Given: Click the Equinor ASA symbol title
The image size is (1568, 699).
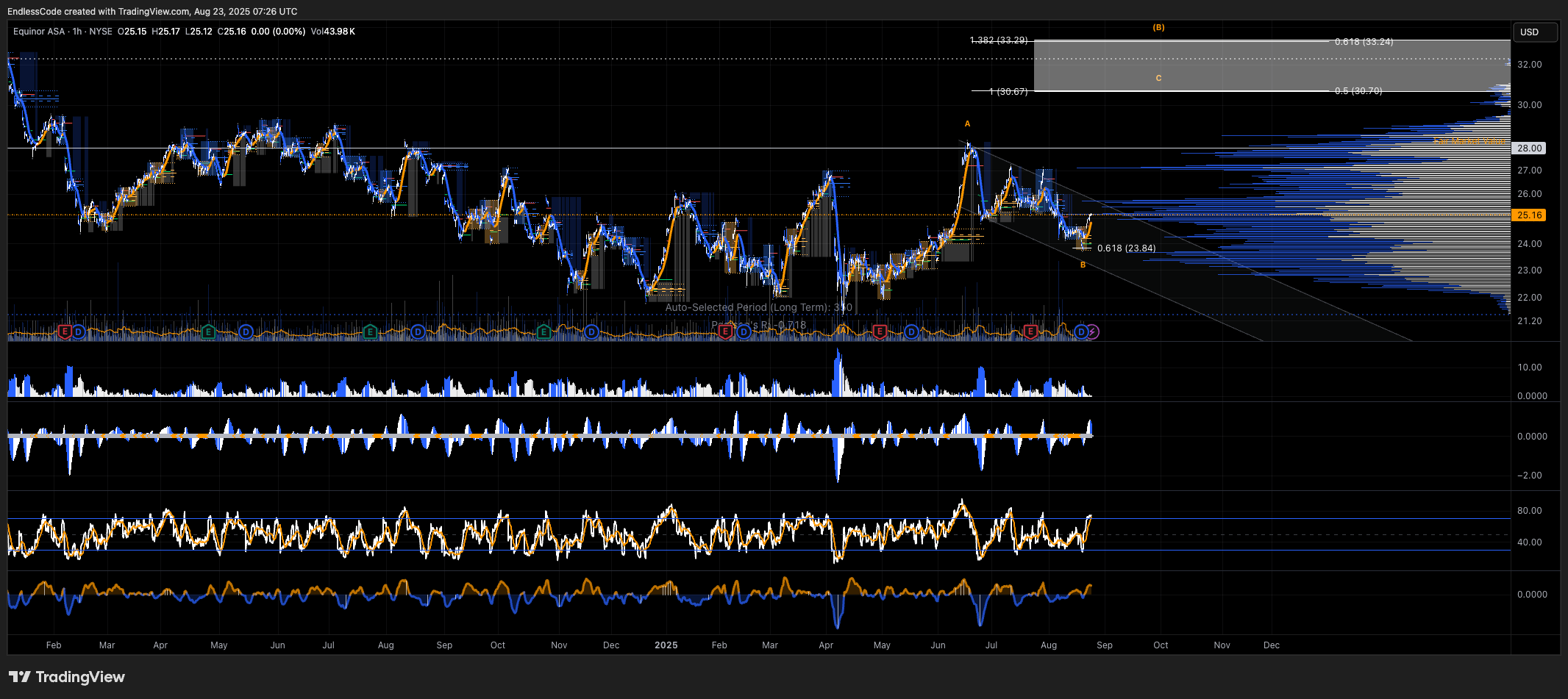Looking at the screenshot, I should (39, 32).
